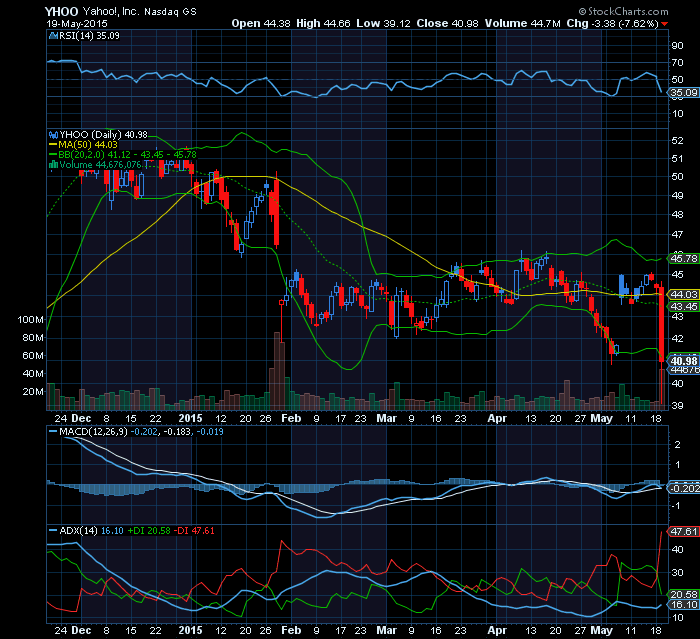Click the Low 39.12 value
This screenshot has width=700, height=639.
pos(383,23)
